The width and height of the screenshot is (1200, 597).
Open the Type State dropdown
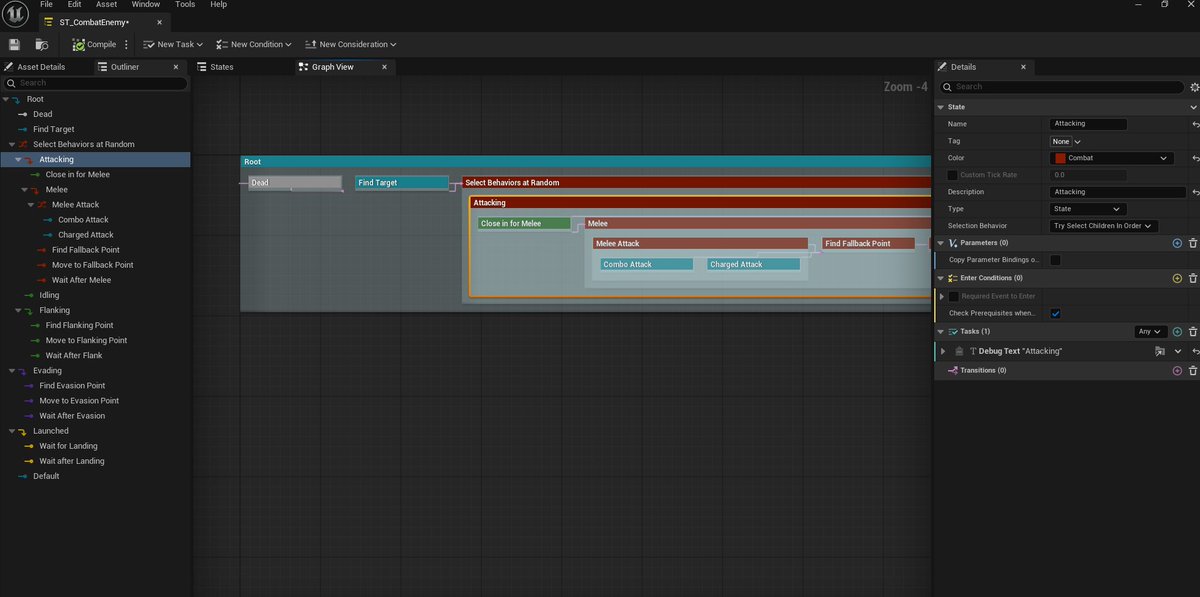click(x=1088, y=209)
